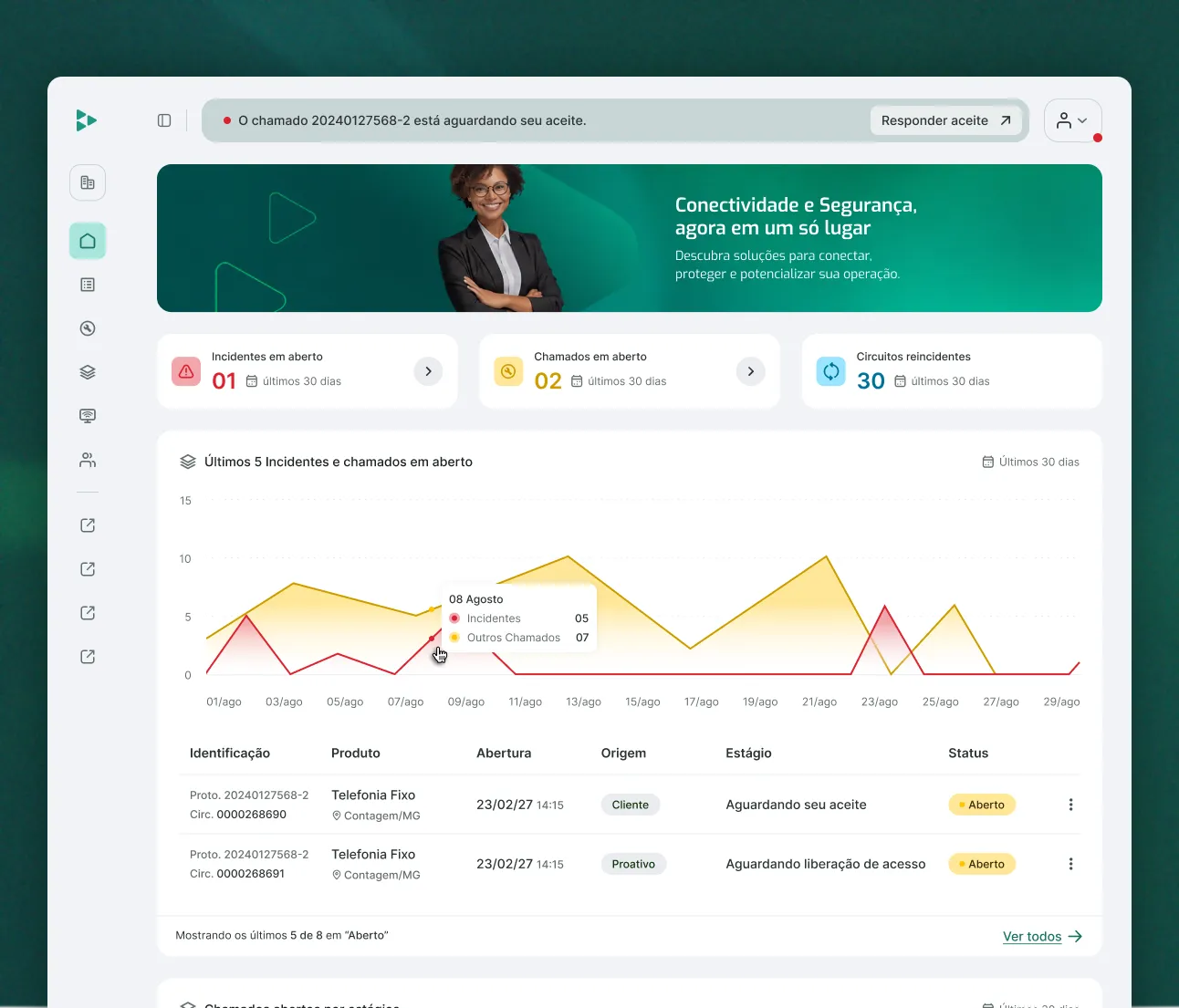
Task: Open the wrench tickets icon in the sidebar
Action: click(x=88, y=328)
